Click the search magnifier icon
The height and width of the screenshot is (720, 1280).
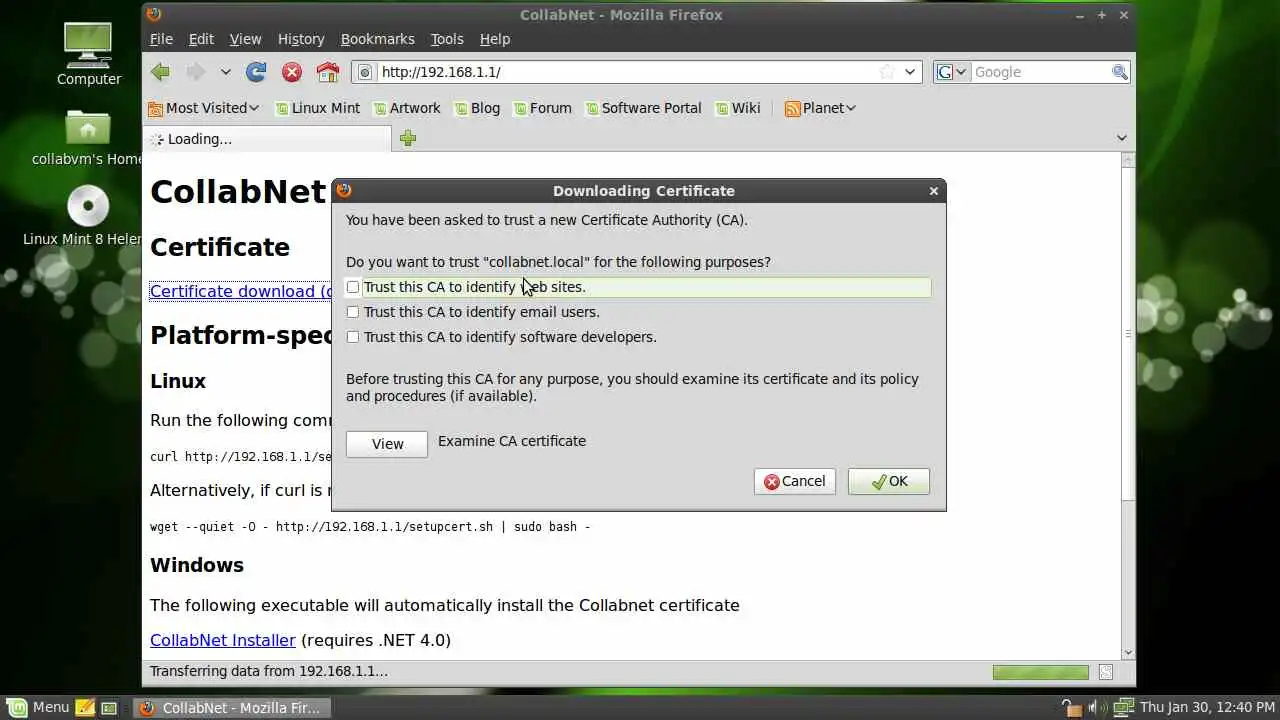pyautogui.click(x=1120, y=72)
